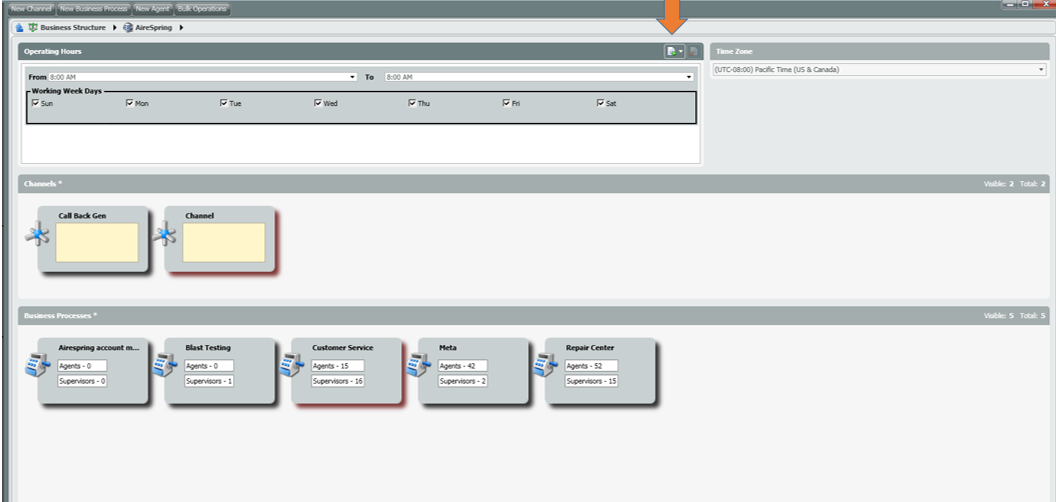This screenshot has height=502, width=1056.
Task: Click the New Channel toolbar button
Action: click(30, 9)
